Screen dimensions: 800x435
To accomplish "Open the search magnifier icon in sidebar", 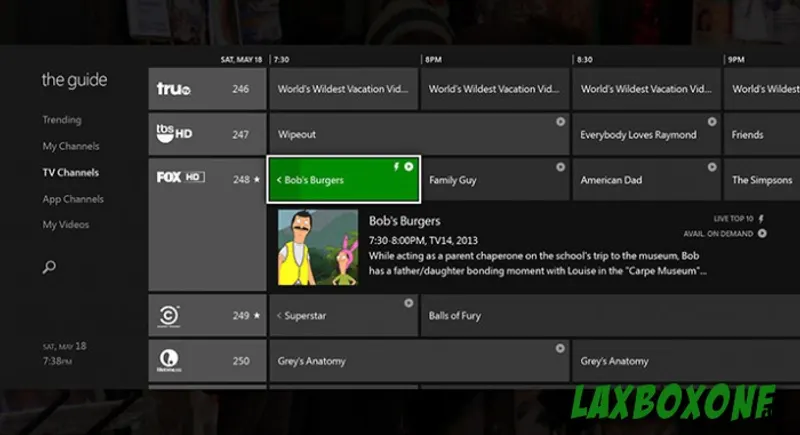I will (x=49, y=267).
